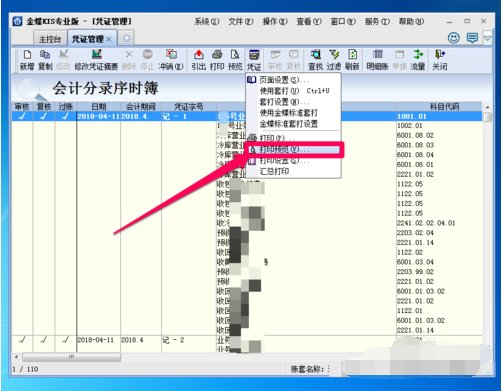Close the 凭证管理 tab
This screenshot has width=502, height=391.
click(x=109, y=39)
